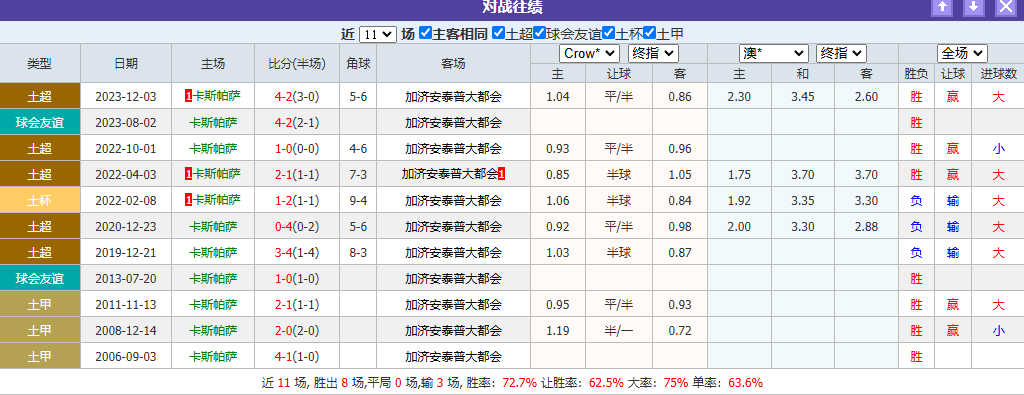Viewport: 1024px width, 395px height.
Task: Close the 对战往绩 panel with X icon
Action: [1005, 7]
